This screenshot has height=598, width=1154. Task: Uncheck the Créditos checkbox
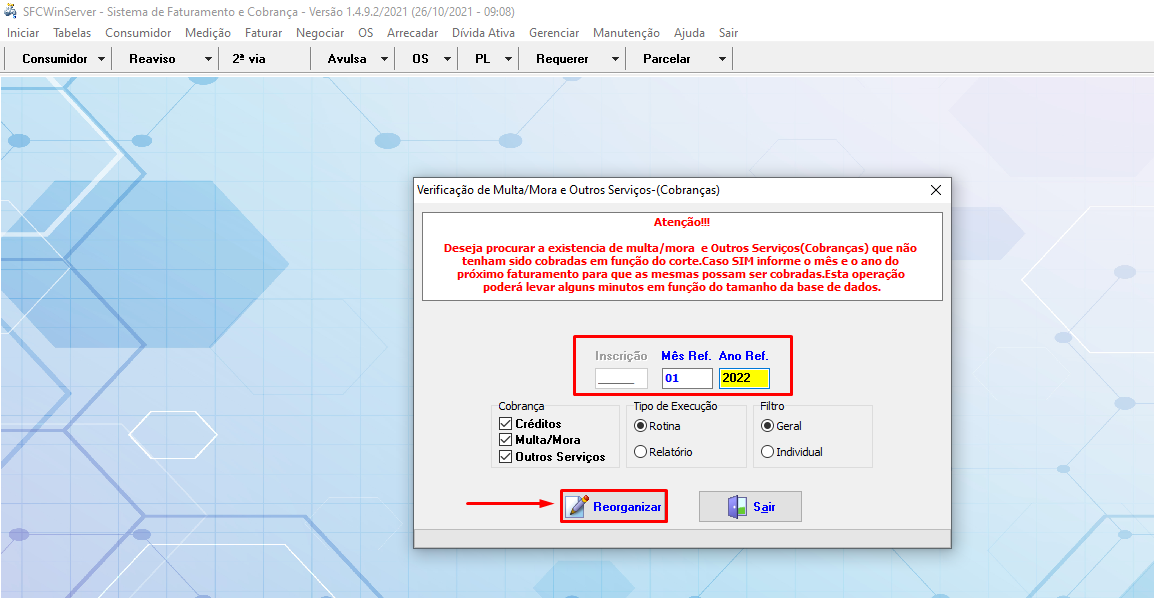pos(505,424)
